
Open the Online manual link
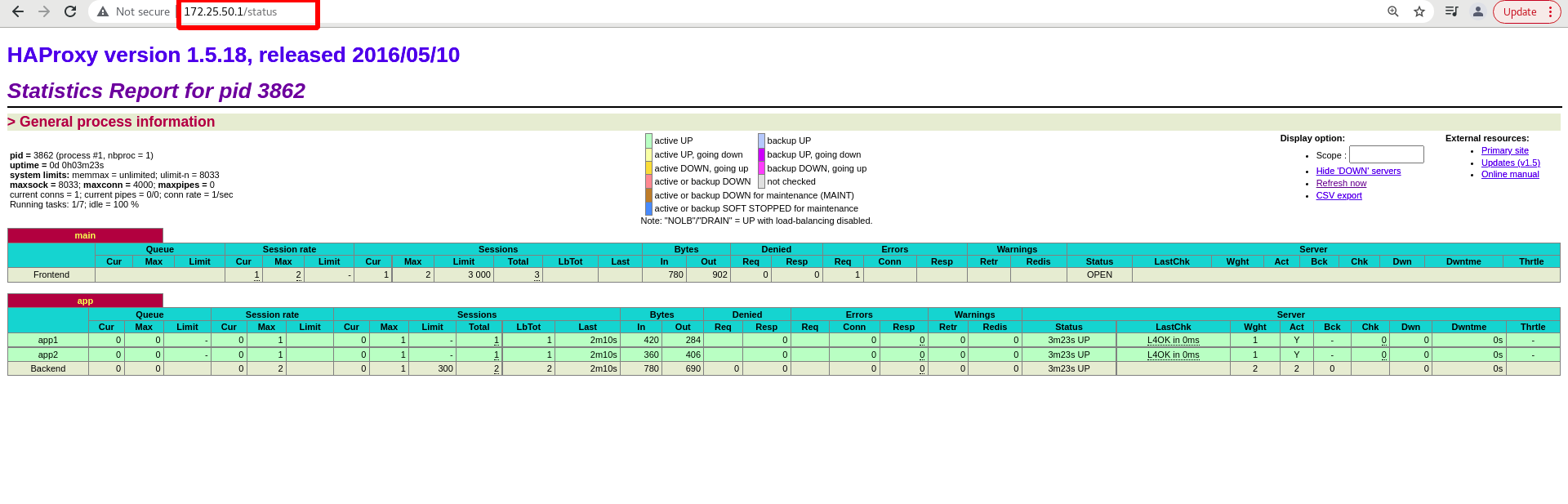coord(1510,174)
